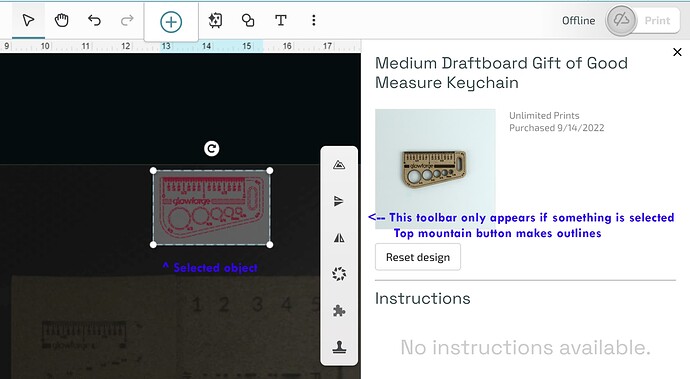Viewport: 690px width, 379px height.
Task: Click the offline cloud status icon
Action: coord(621,20)
